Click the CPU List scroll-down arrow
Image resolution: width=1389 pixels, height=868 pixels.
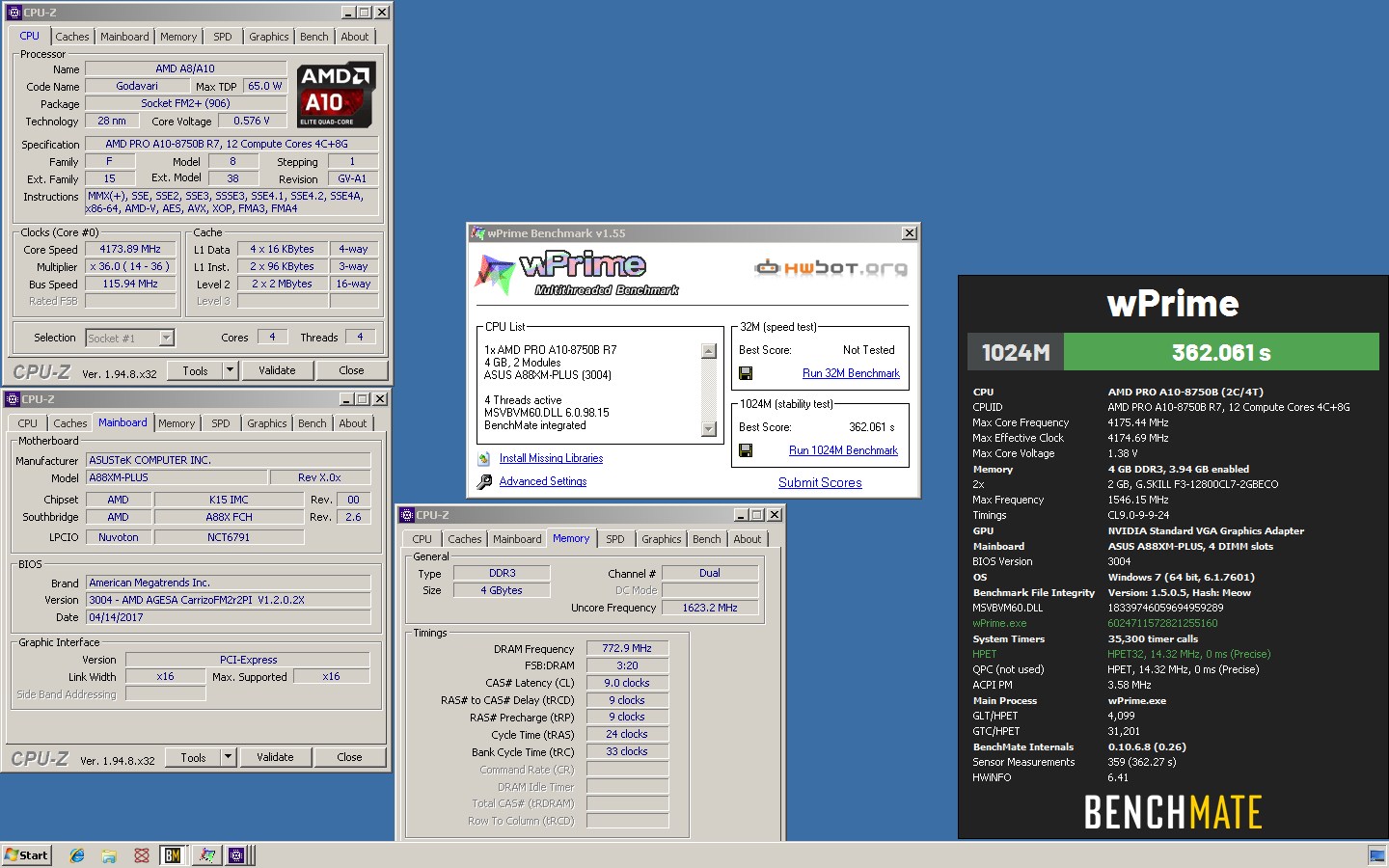click(x=709, y=429)
